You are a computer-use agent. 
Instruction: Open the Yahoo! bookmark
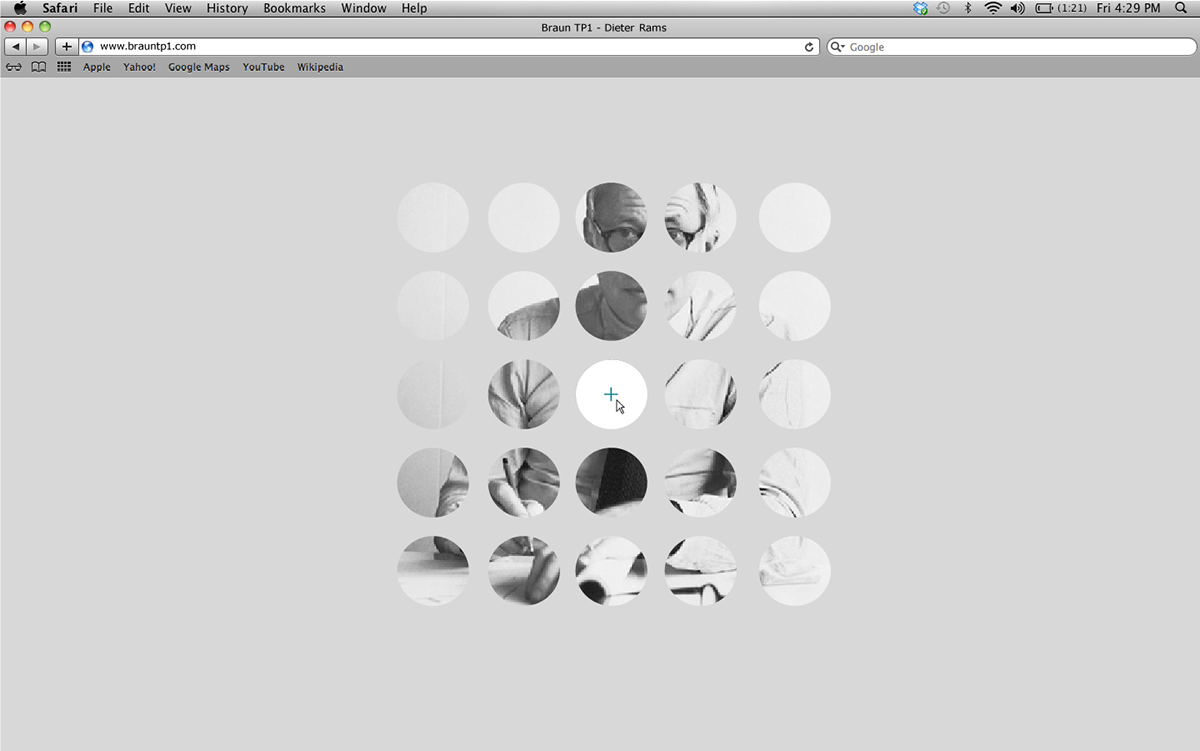(x=139, y=67)
